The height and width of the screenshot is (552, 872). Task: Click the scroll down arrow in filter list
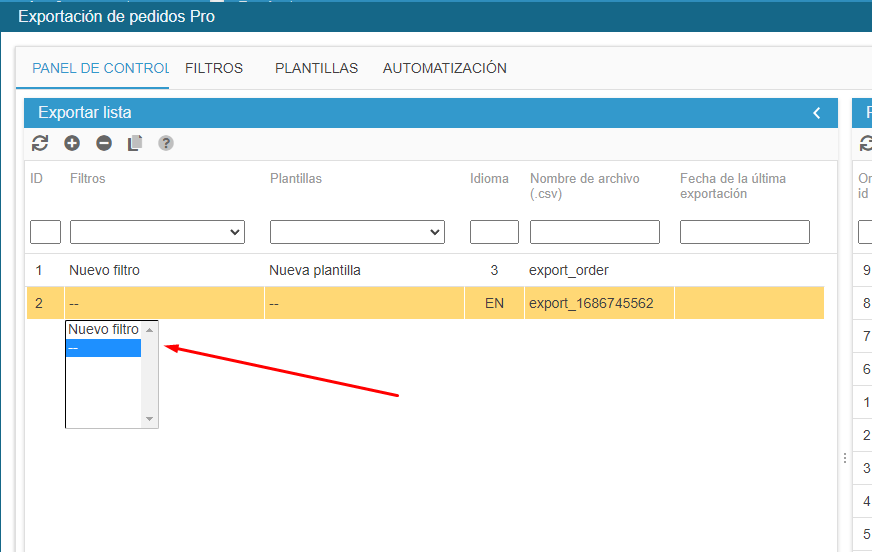(150, 419)
